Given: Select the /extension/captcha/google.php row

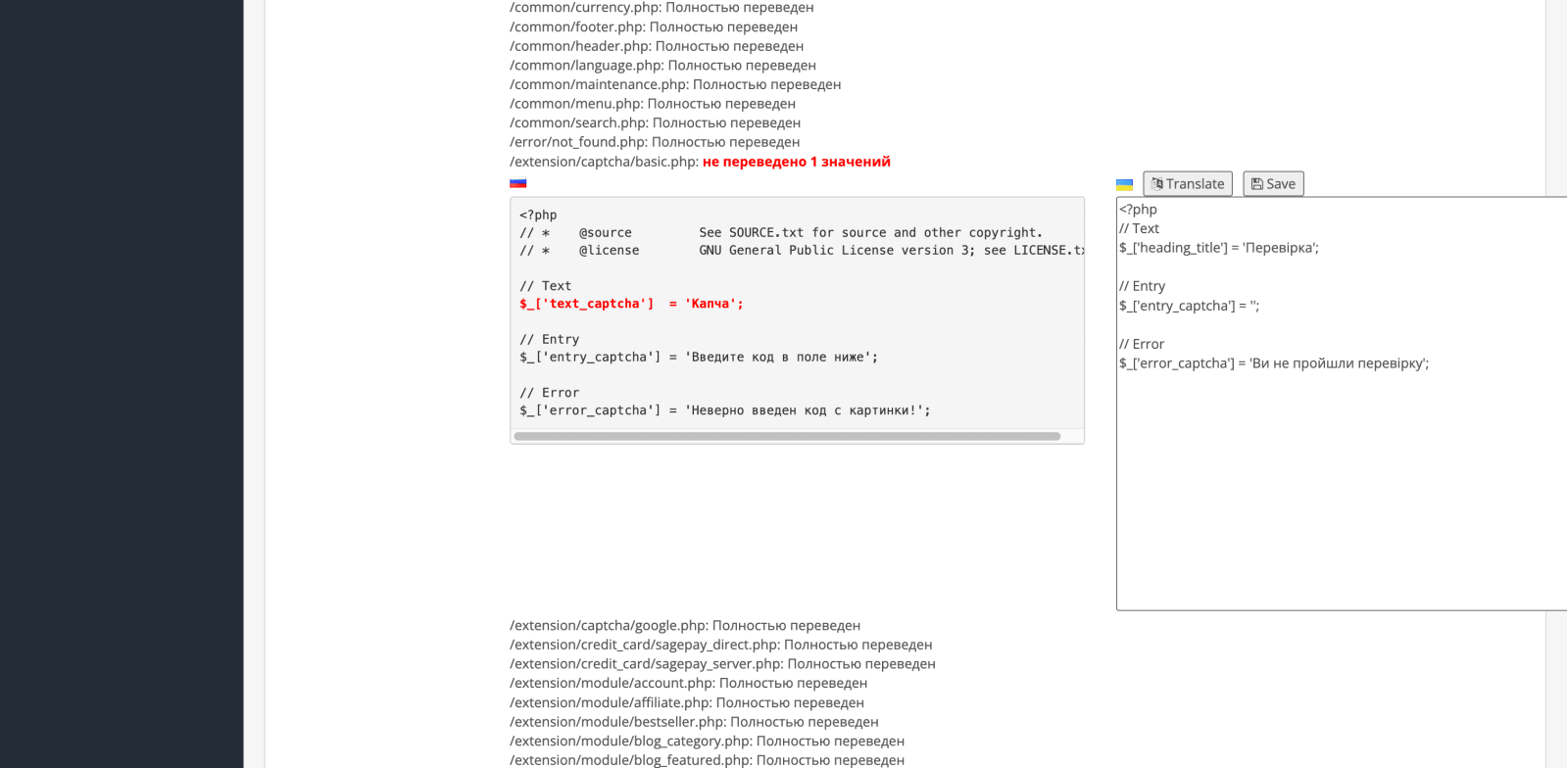Looking at the screenshot, I should click(685, 625).
